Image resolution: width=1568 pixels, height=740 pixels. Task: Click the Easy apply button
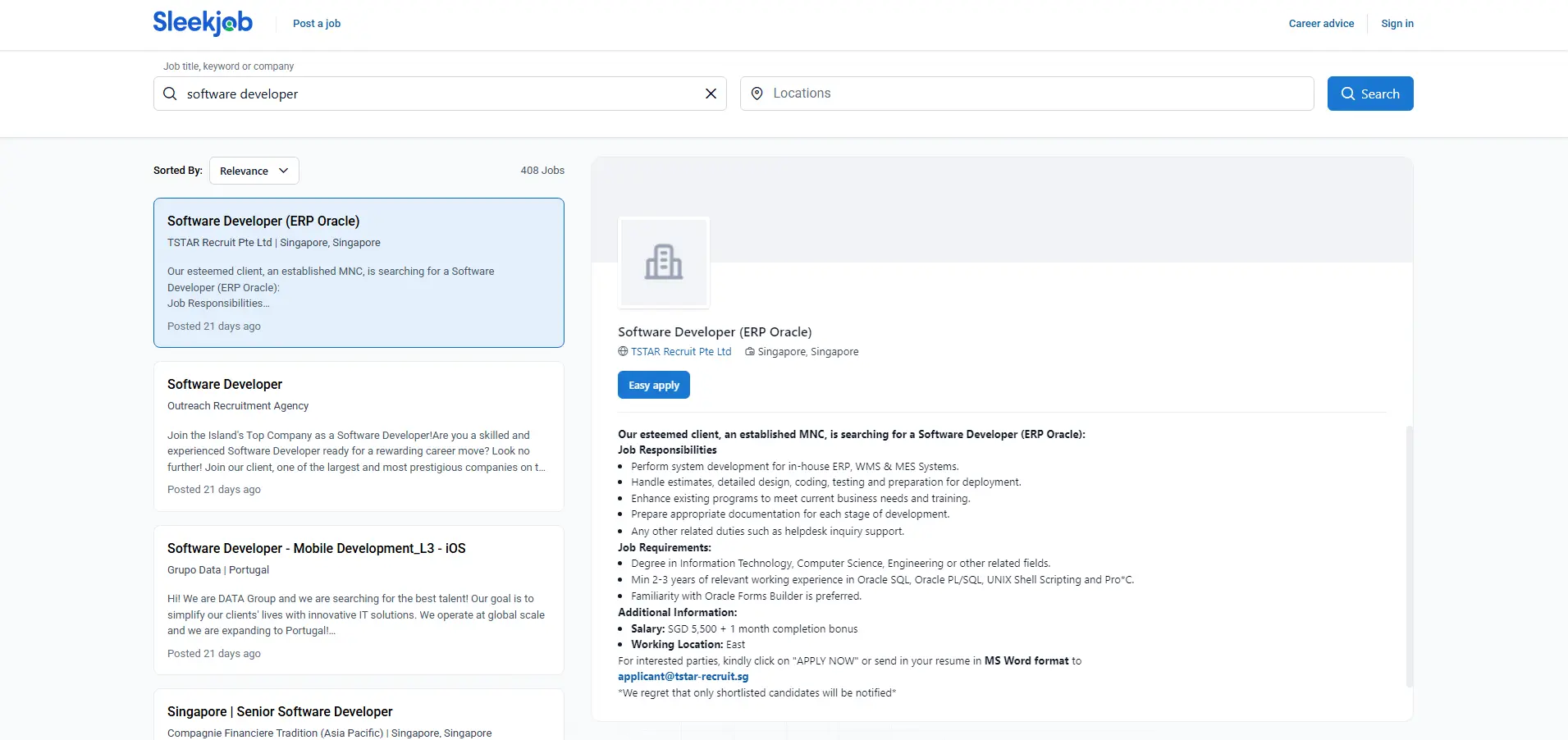(x=653, y=385)
